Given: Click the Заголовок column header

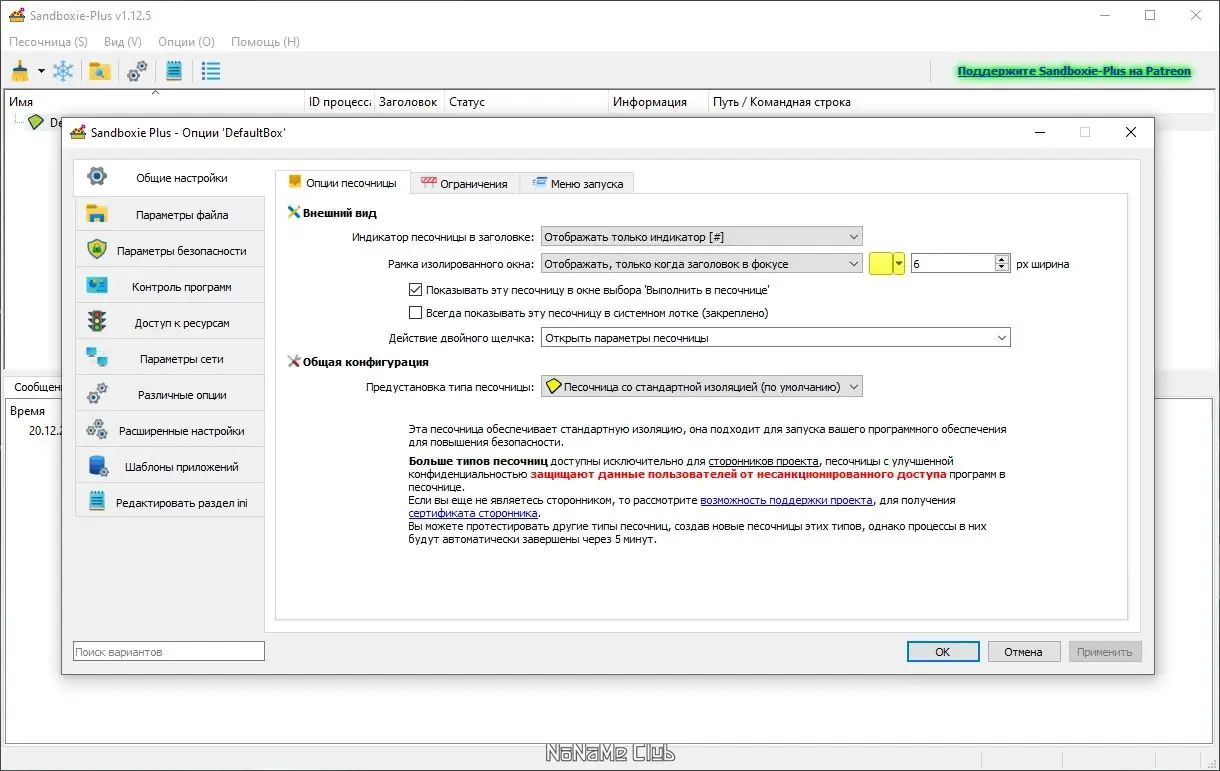Looking at the screenshot, I should click(x=409, y=102).
